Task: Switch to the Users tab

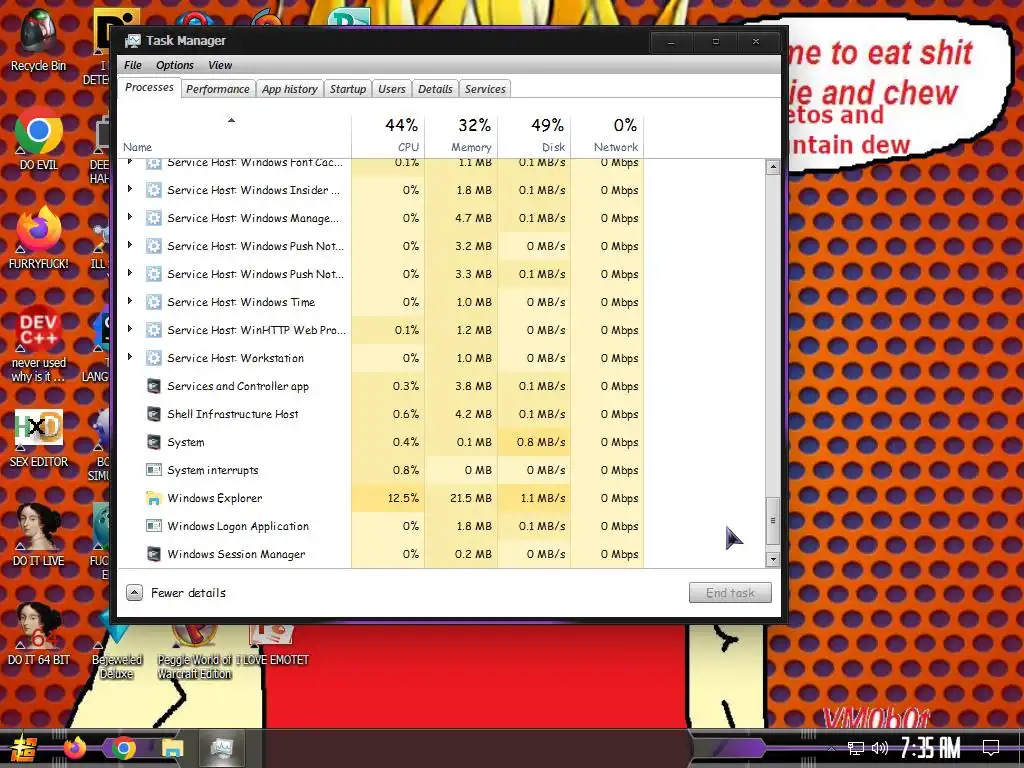Action: click(x=392, y=89)
